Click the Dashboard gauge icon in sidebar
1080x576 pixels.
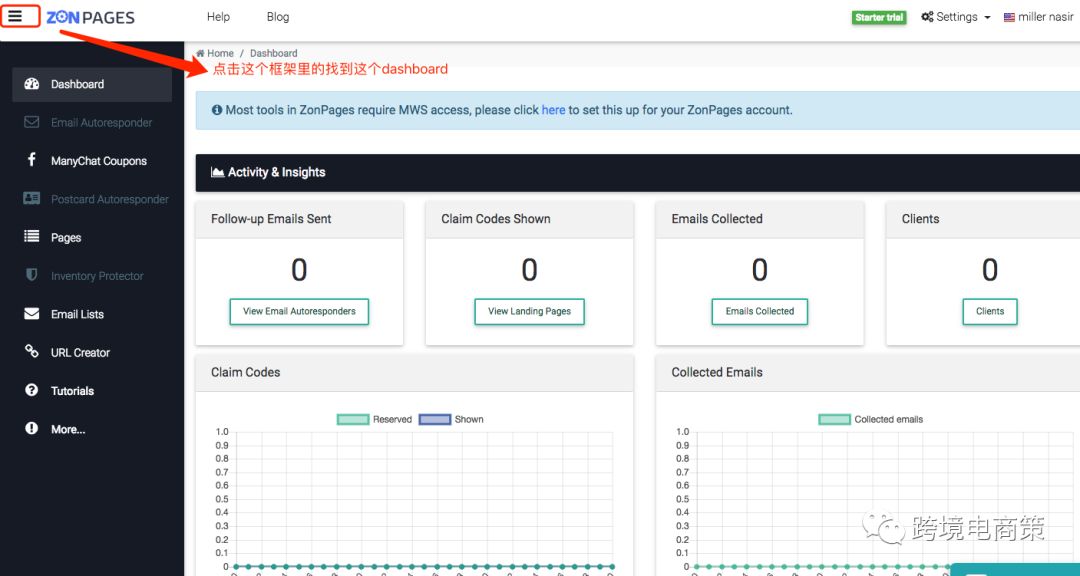pos(31,84)
